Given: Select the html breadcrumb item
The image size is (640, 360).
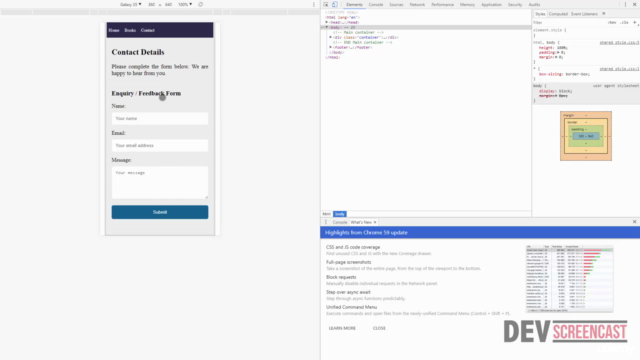Looking at the screenshot, I should (327, 214).
